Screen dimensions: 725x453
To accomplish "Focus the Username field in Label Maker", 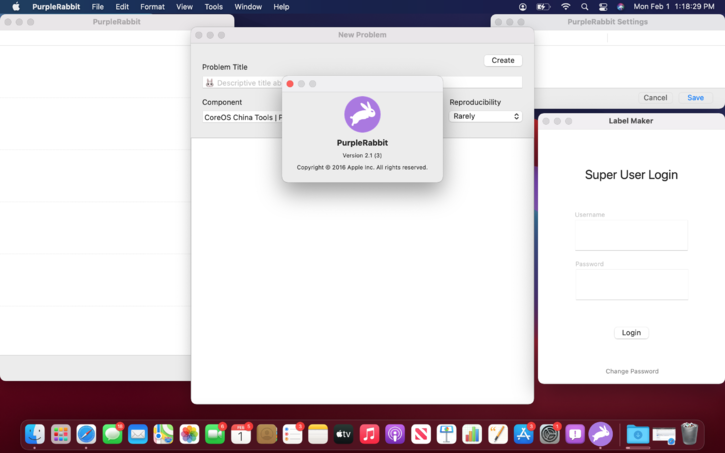I will 631,235.
